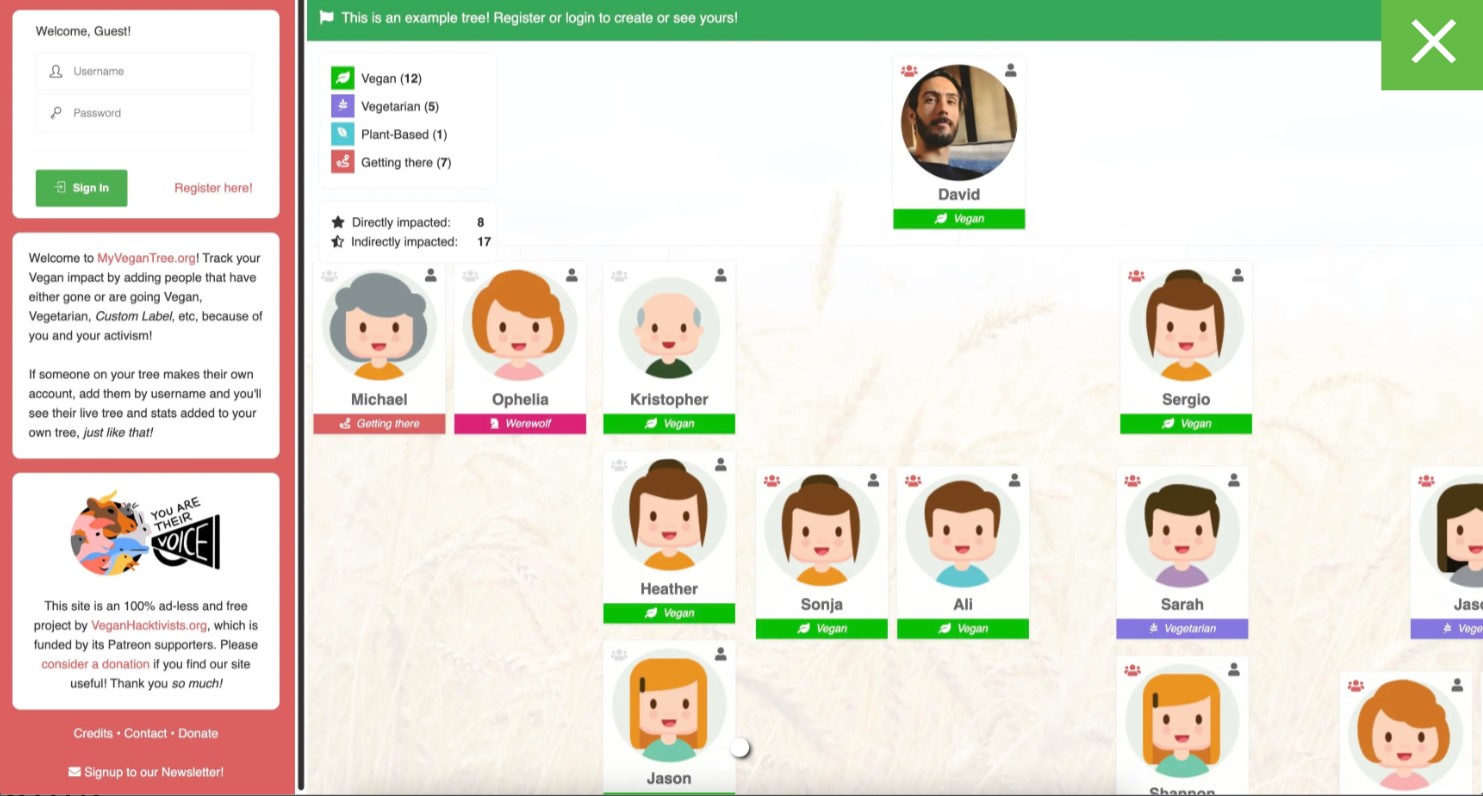Click Jason's avatar
This screenshot has height=796, width=1483.
(669, 706)
